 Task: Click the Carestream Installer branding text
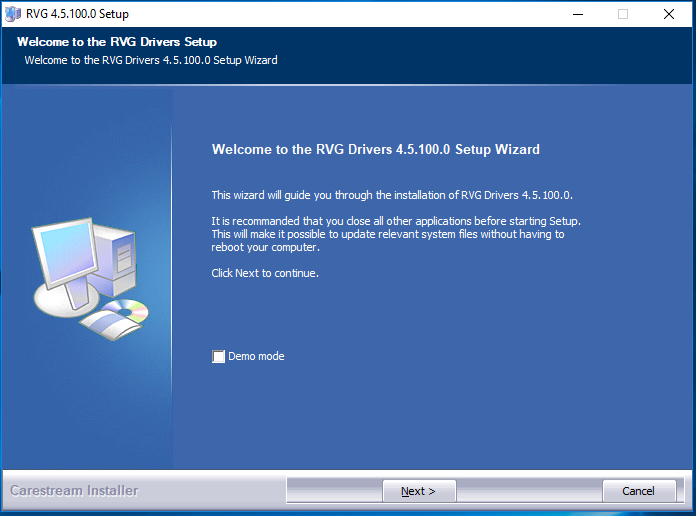[74, 491]
